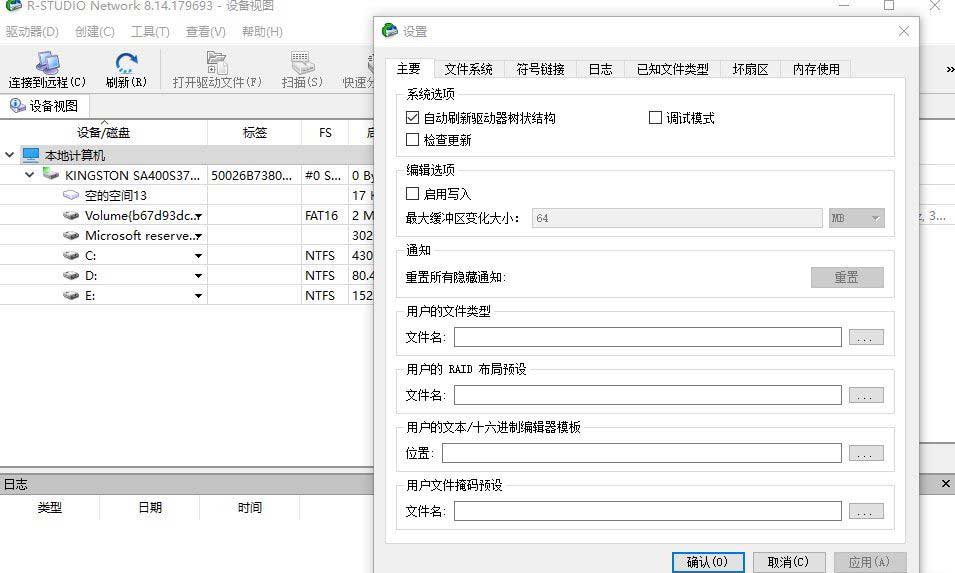Open the MB unit dropdown
The width and height of the screenshot is (955, 573).
[856, 218]
